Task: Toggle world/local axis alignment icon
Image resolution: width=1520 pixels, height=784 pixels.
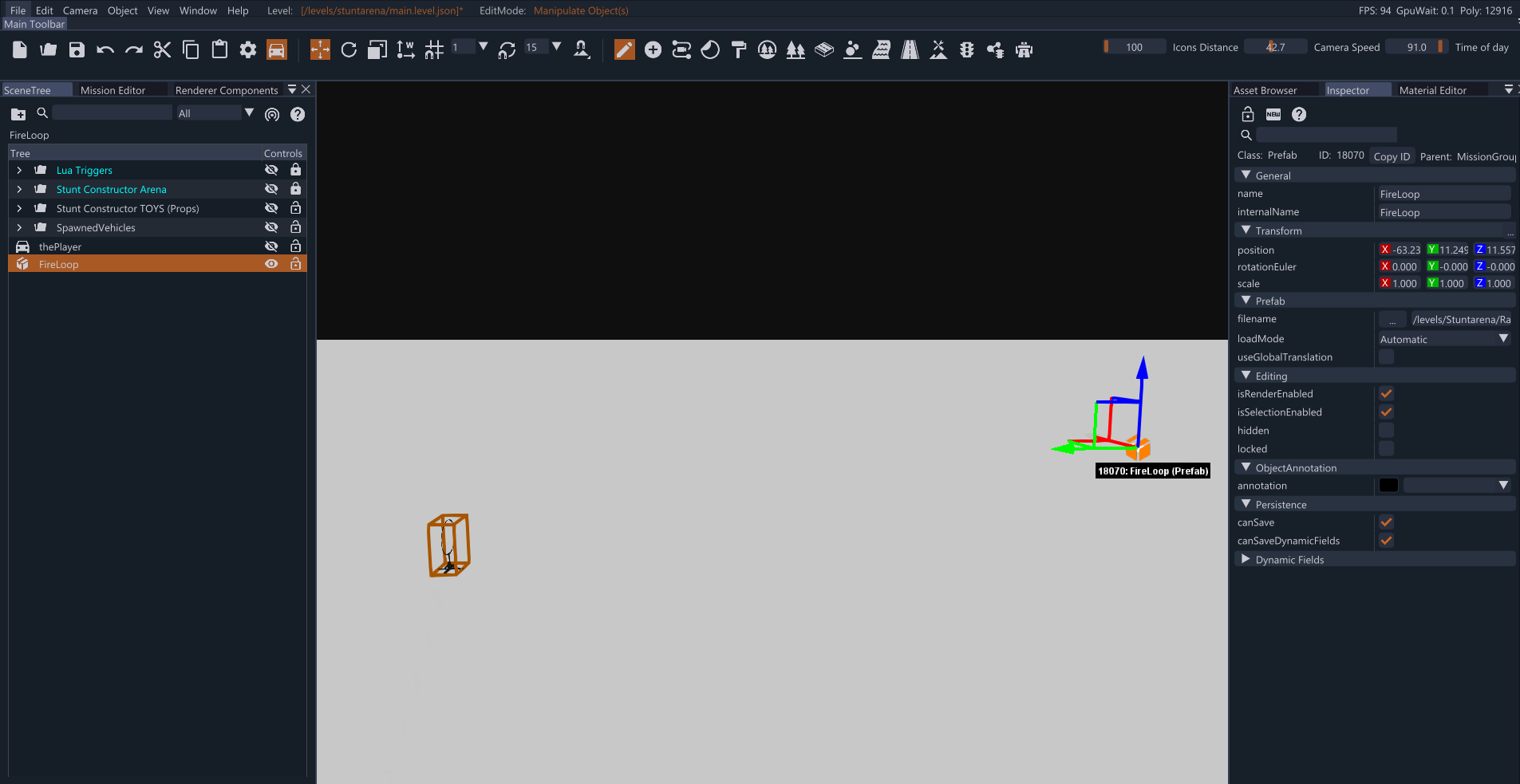Action: coord(405,49)
